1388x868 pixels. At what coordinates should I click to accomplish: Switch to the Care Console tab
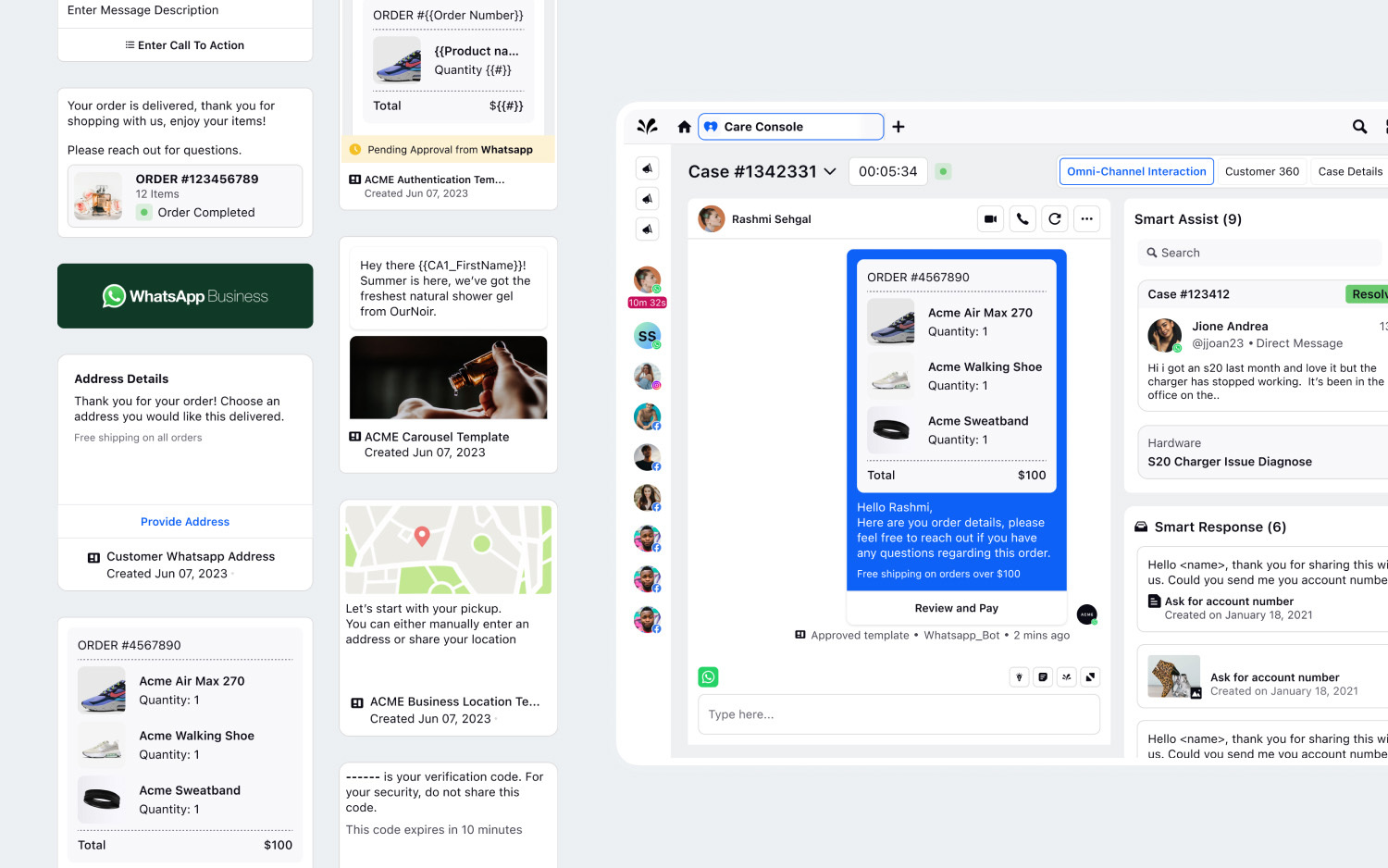click(791, 127)
